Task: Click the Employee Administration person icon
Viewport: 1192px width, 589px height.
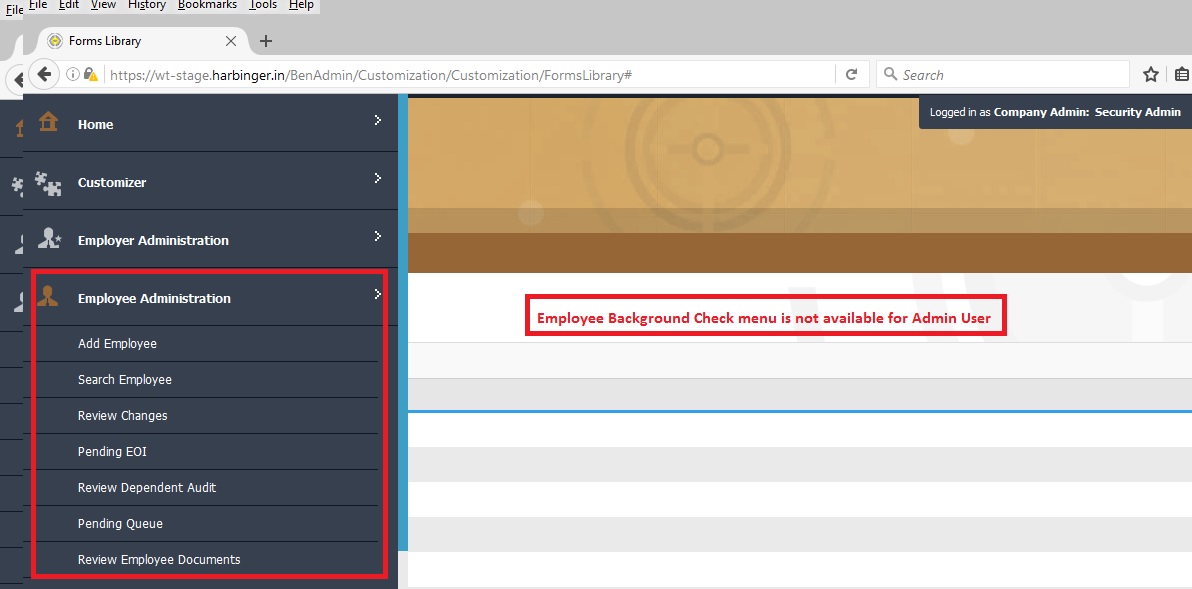Action: click(48, 296)
